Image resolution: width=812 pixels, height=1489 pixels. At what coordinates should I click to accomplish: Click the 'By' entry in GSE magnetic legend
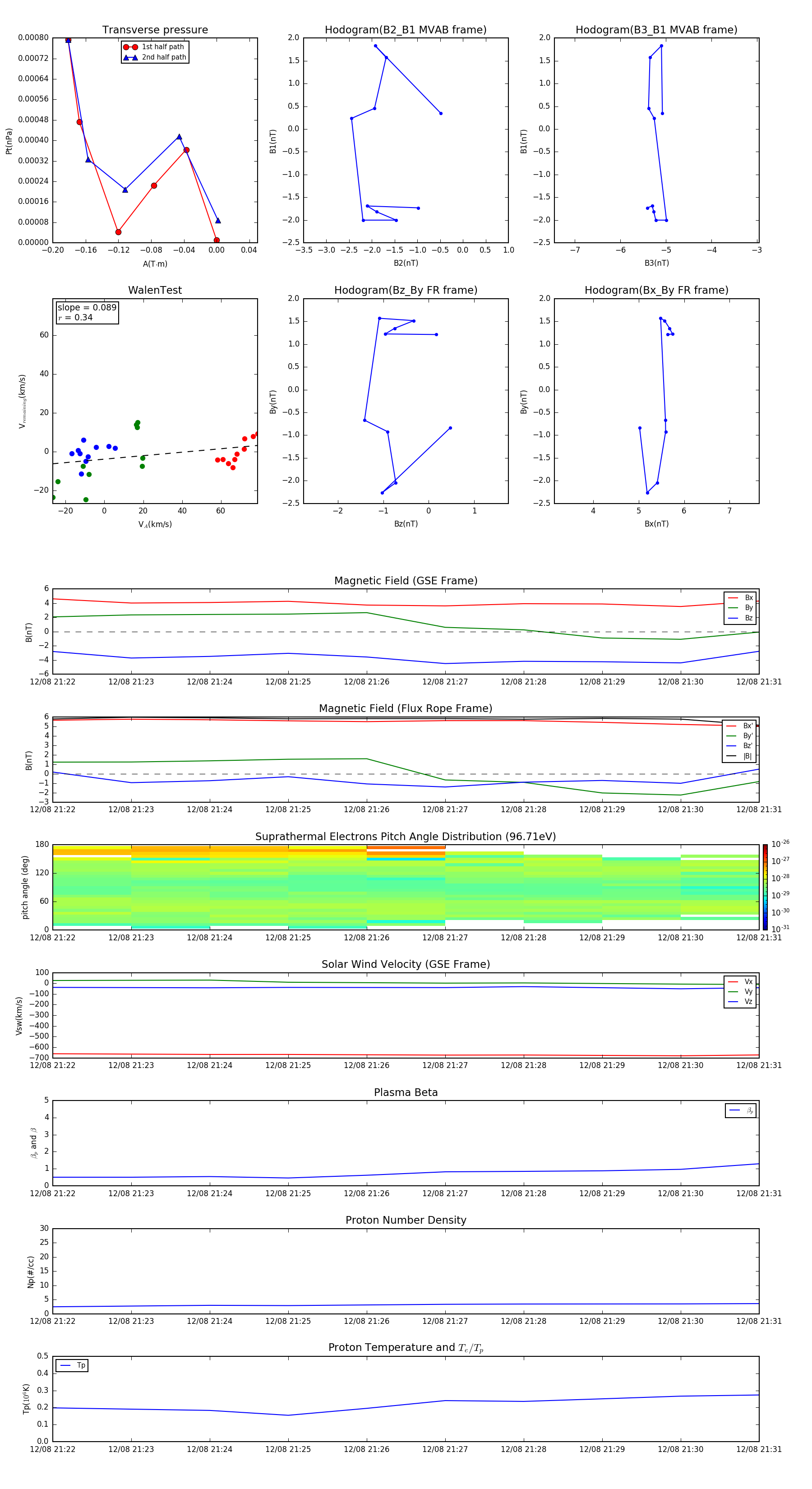click(x=740, y=607)
